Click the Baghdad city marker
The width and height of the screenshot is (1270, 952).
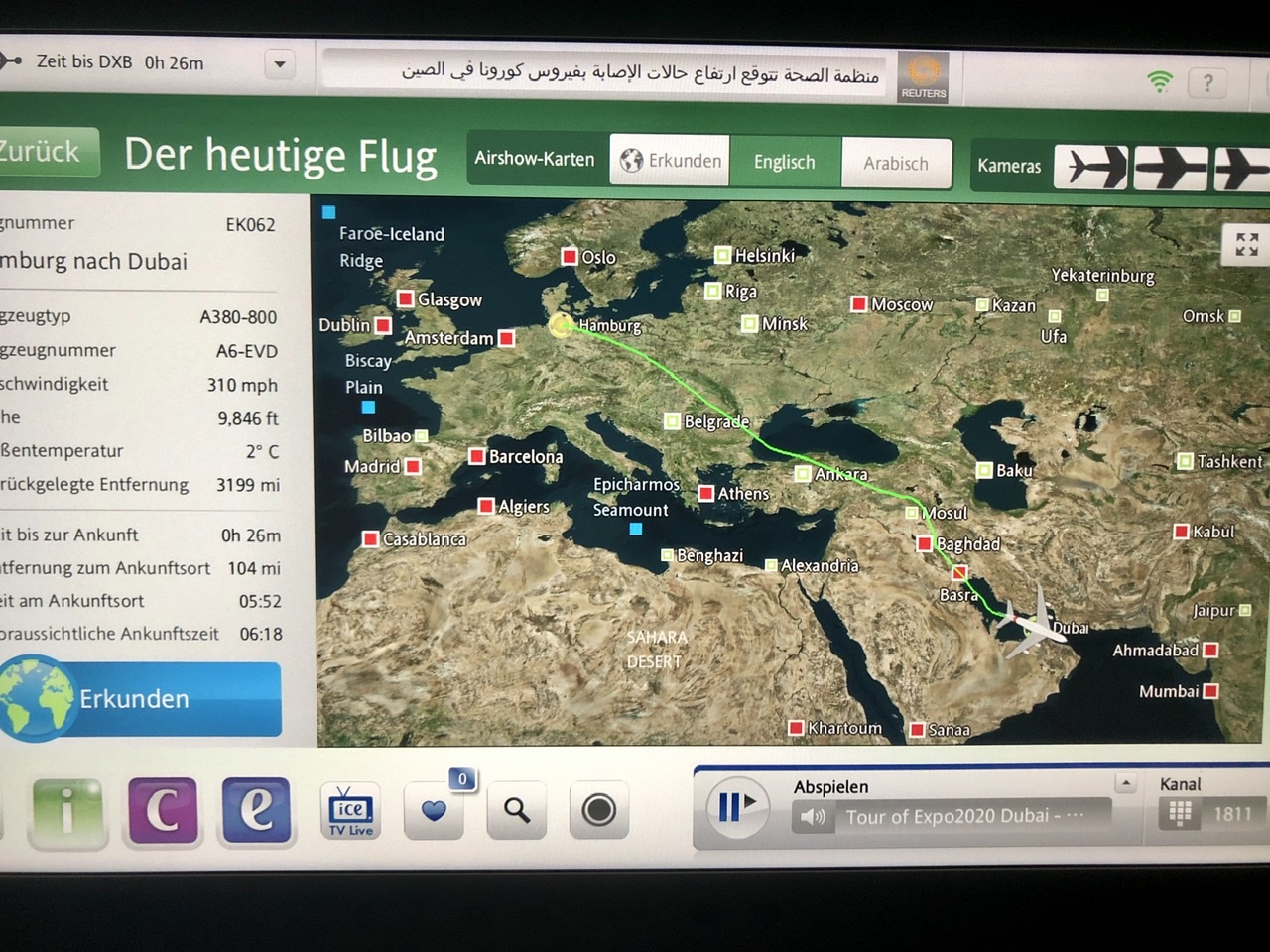(x=925, y=543)
